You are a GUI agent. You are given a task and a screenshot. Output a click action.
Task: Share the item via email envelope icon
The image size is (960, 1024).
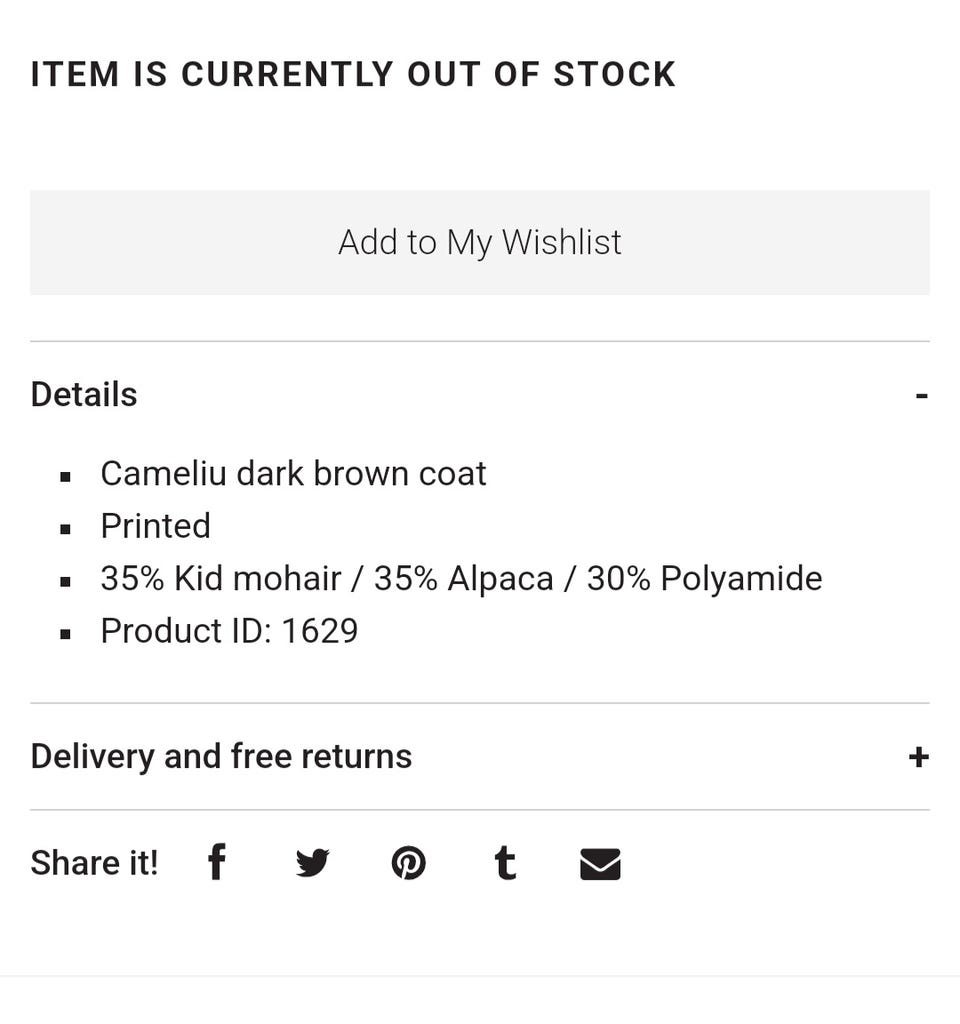click(x=600, y=863)
